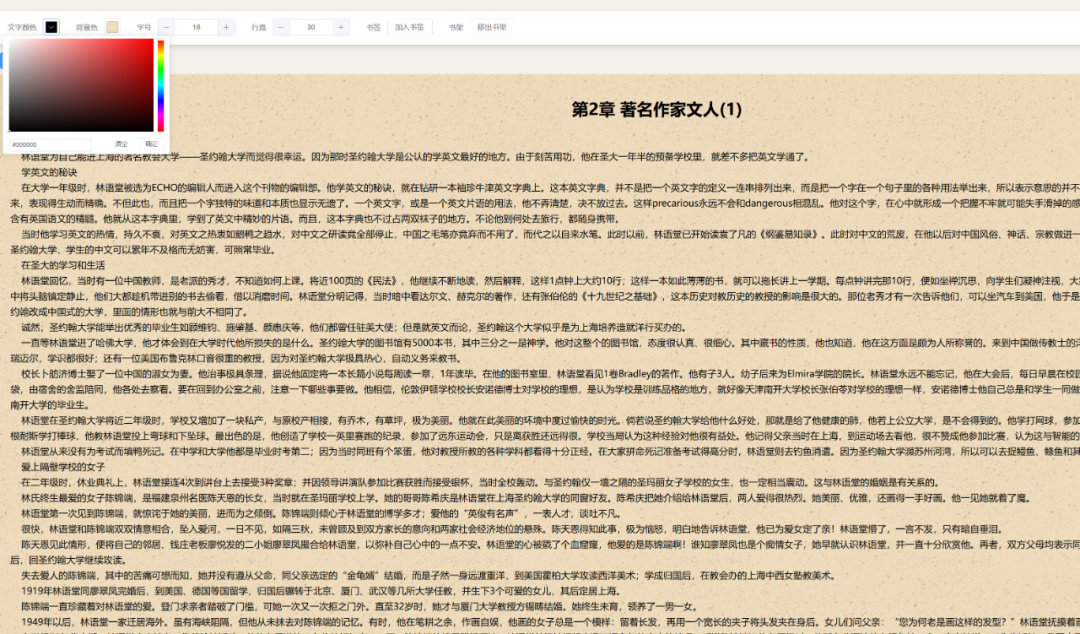Click 清空 to clear the picked color
1080x634 pixels.
tap(121, 144)
